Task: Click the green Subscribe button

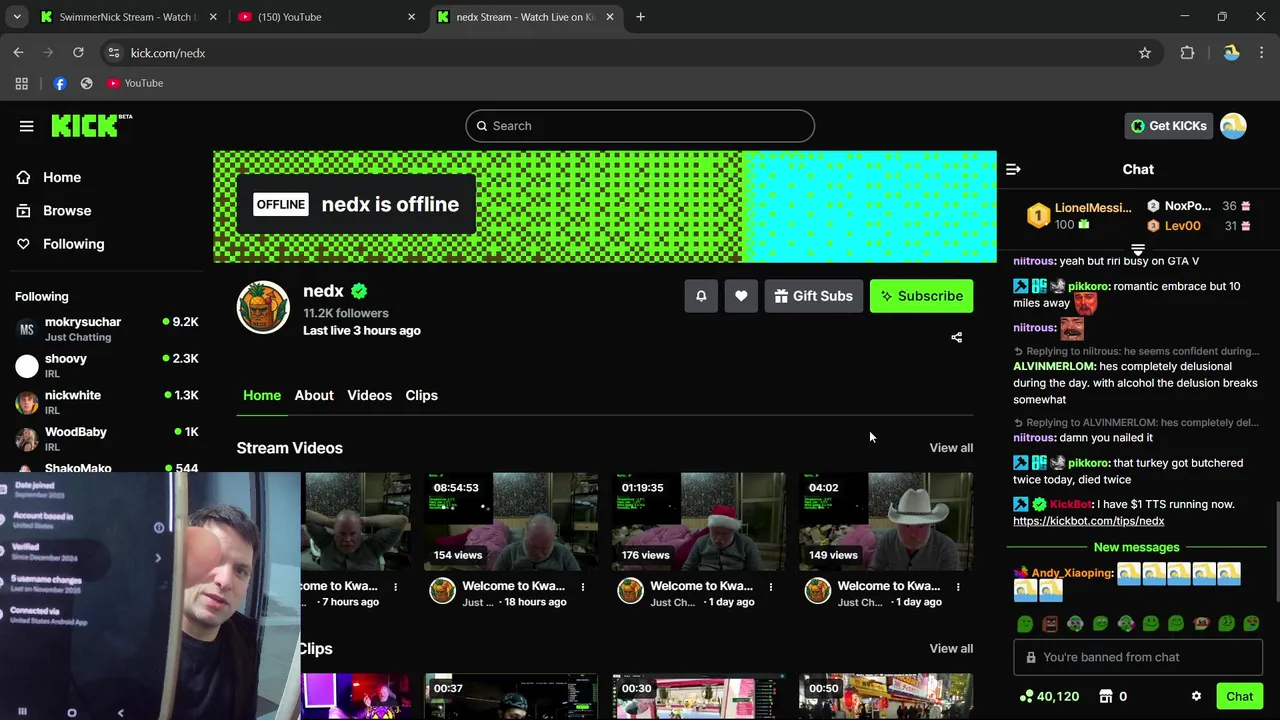Action: (921, 296)
